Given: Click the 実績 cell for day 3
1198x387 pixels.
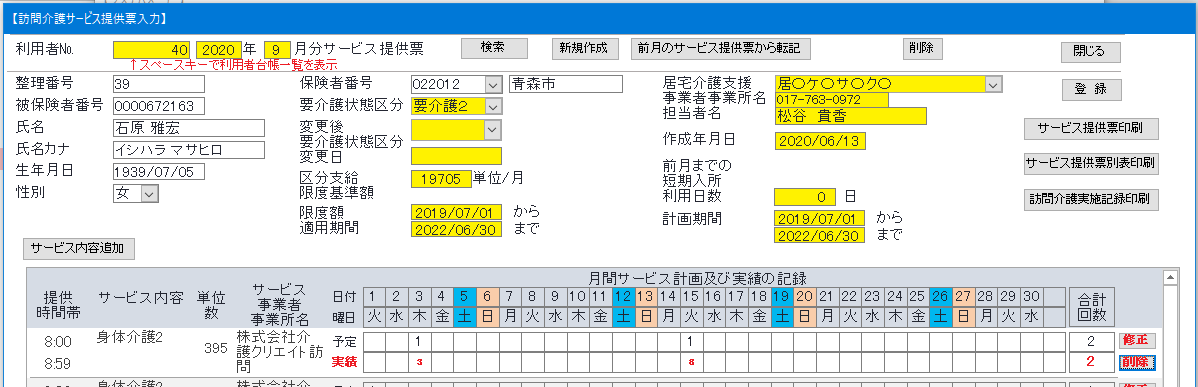Looking at the screenshot, I should point(419,362).
